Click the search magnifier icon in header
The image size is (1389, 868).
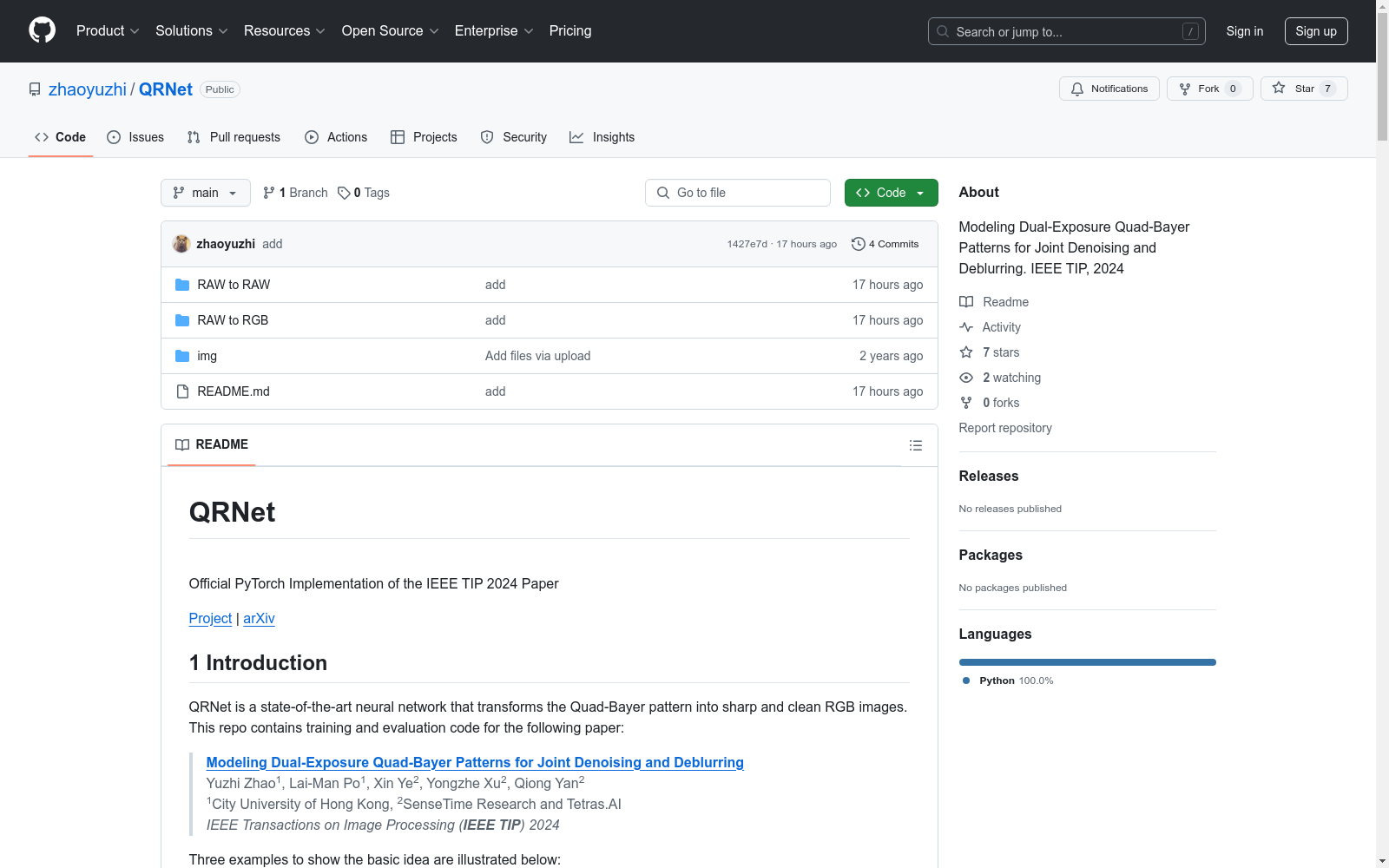tap(943, 31)
